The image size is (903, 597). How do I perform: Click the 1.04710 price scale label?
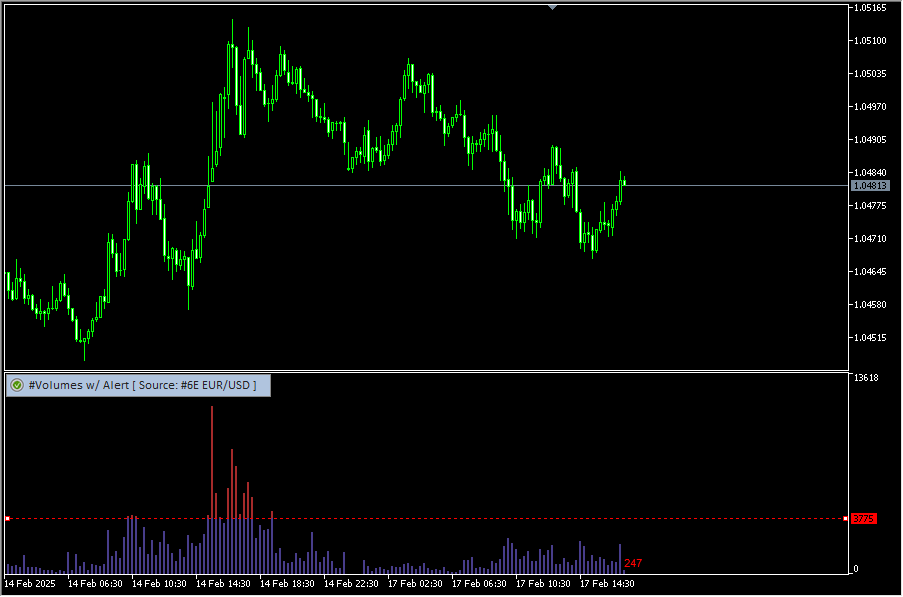[870, 238]
